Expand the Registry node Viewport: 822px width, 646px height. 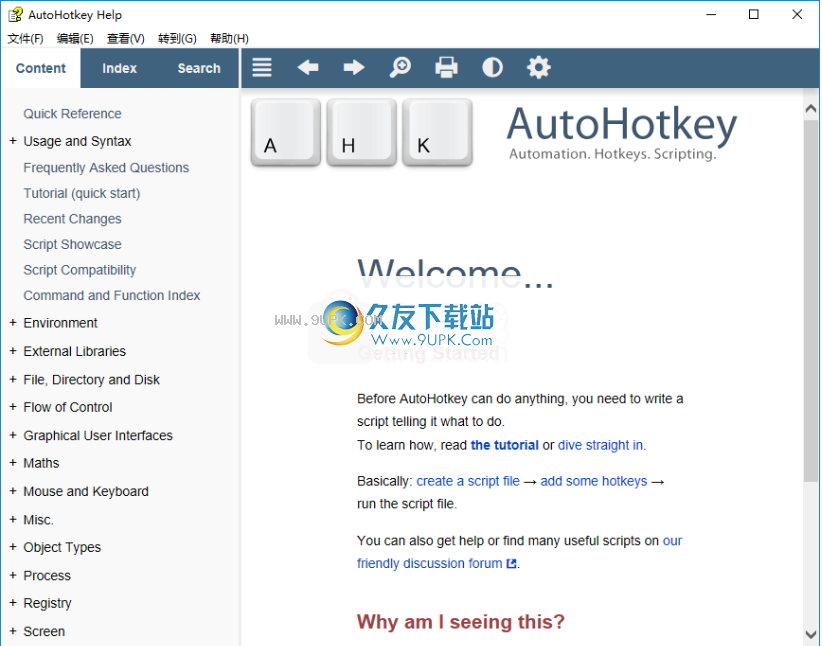pyautogui.click(x=13, y=603)
